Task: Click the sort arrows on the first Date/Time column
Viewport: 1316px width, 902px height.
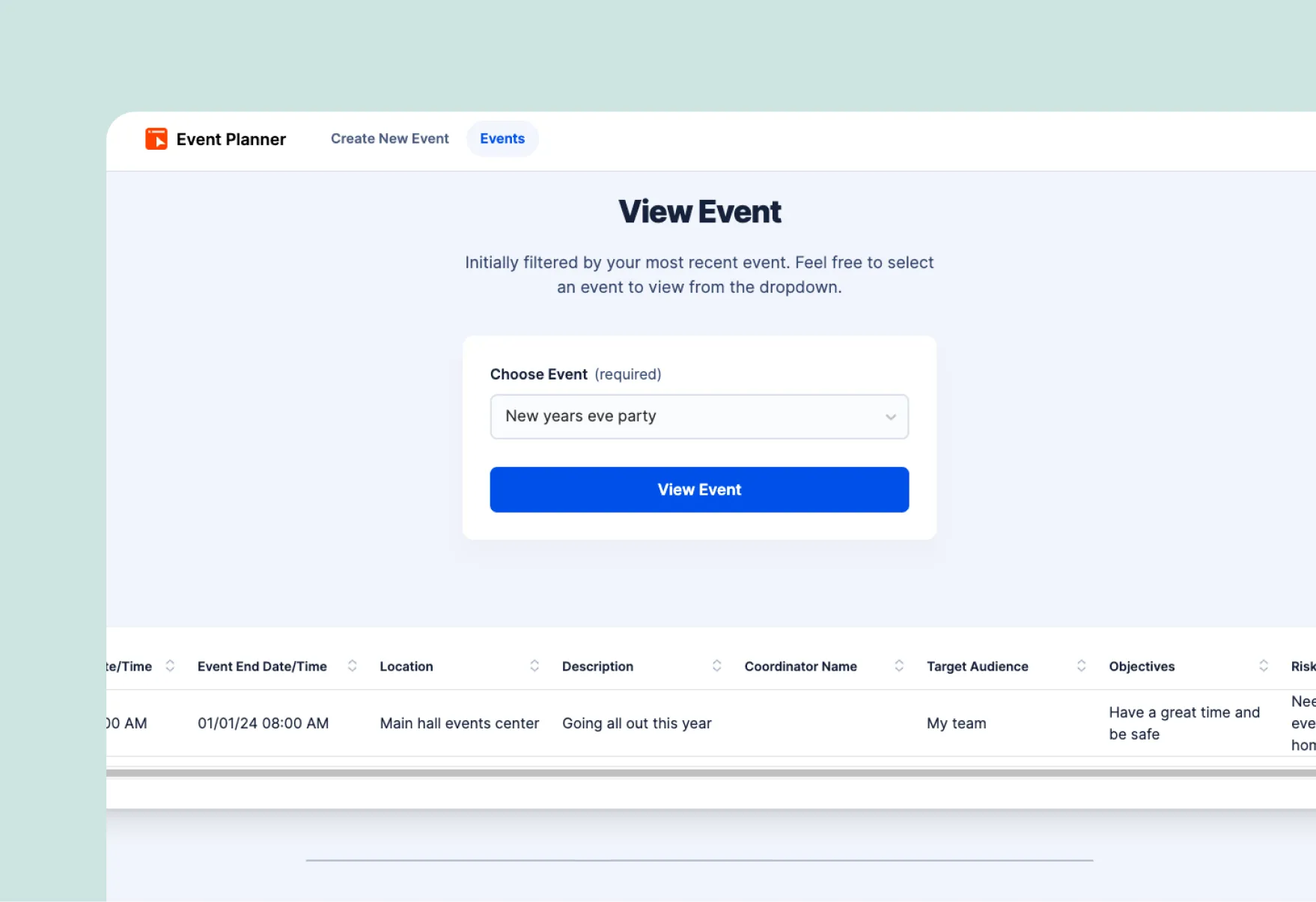Action: (171, 665)
